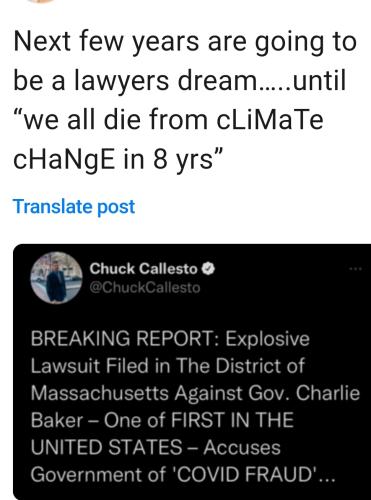
Task: Click the words Next few years
Action: point(106,42)
